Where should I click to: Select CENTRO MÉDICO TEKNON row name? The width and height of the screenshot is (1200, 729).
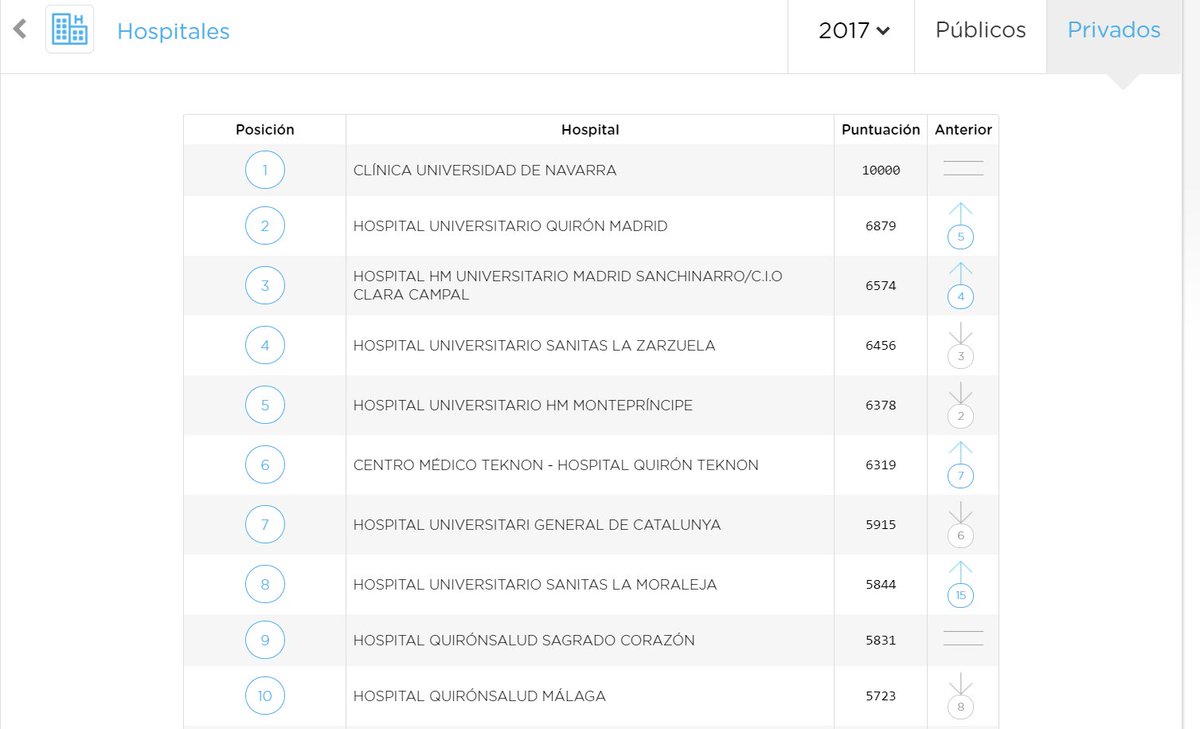(556, 465)
